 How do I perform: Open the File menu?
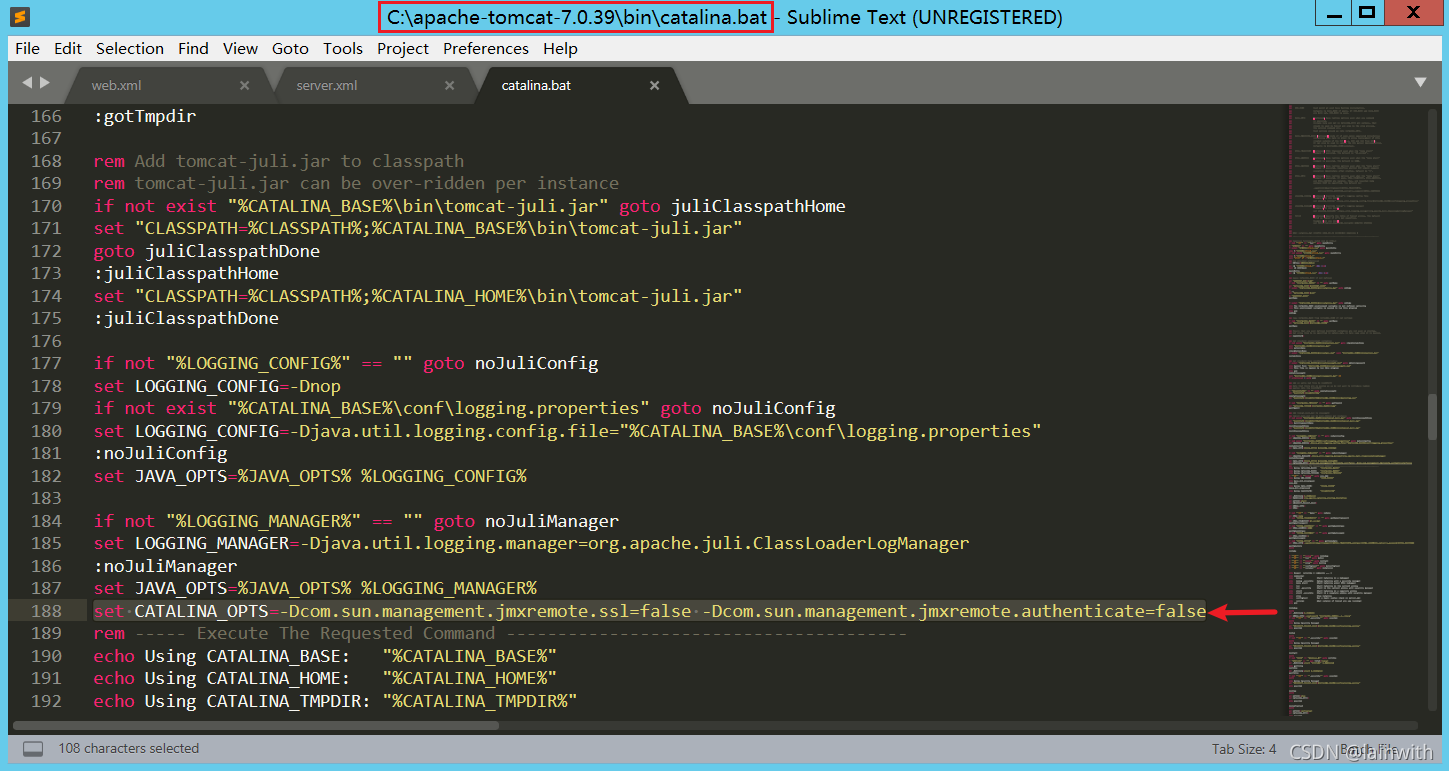tap(27, 48)
